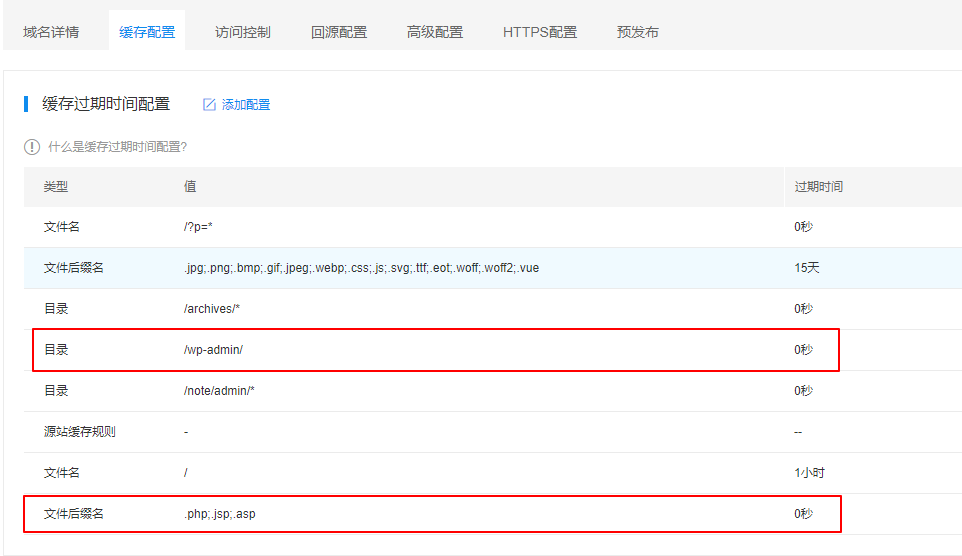This screenshot has width=962, height=556.
Task: Click the add configuration pencil icon
Action: [x=209, y=105]
